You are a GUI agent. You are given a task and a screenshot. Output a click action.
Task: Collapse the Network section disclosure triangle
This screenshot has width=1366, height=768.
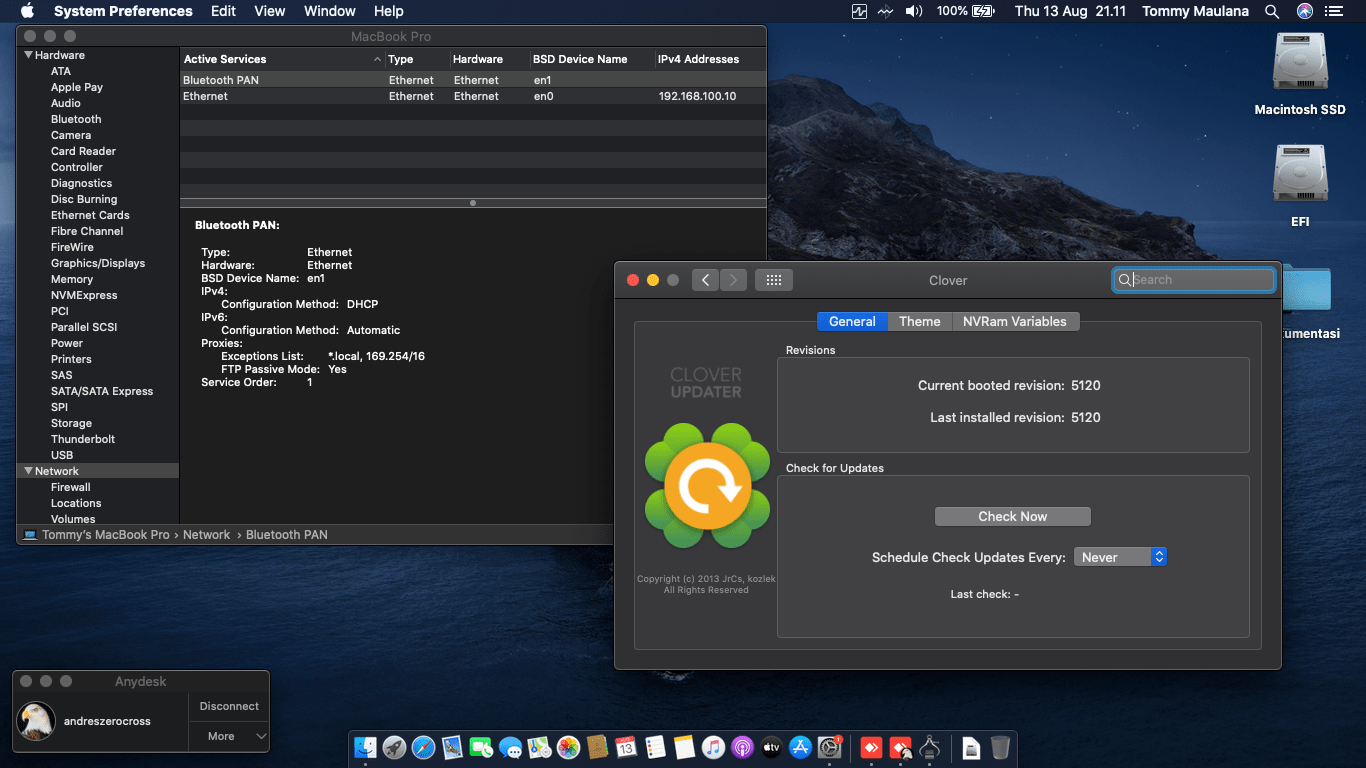28,471
